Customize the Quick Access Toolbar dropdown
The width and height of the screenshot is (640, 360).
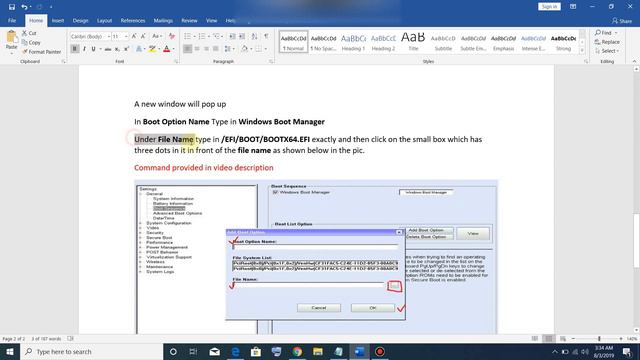[x=51, y=7]
